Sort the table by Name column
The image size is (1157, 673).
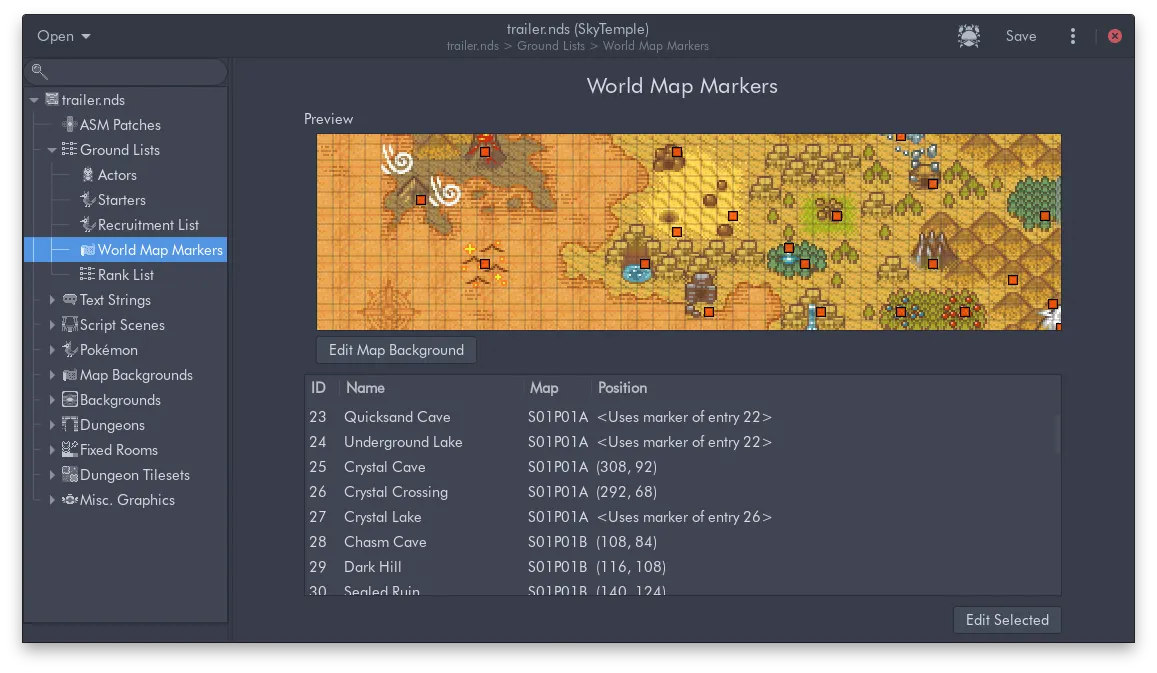point(366,388)
